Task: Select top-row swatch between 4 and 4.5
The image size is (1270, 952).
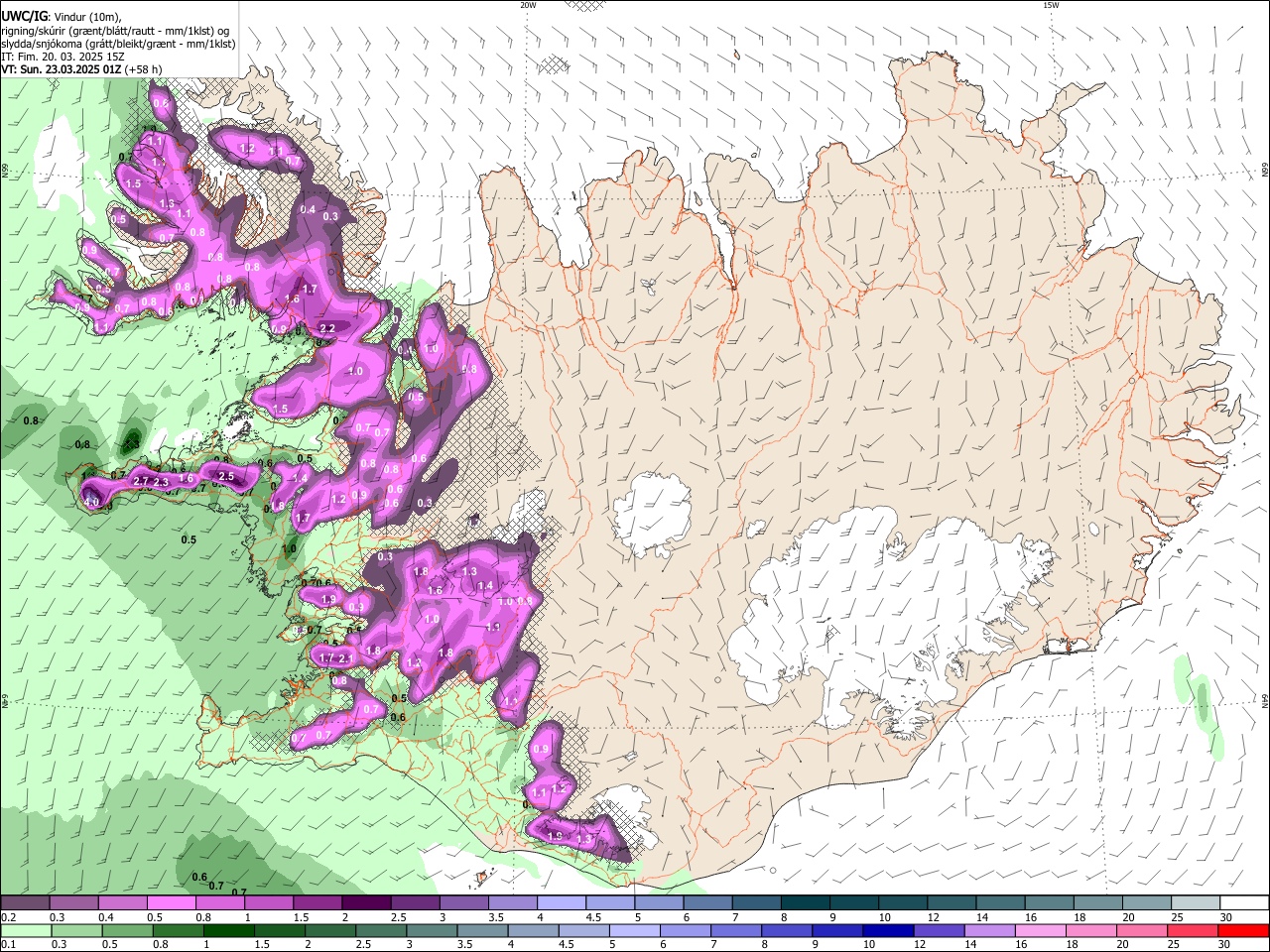Action: point(562,903)
